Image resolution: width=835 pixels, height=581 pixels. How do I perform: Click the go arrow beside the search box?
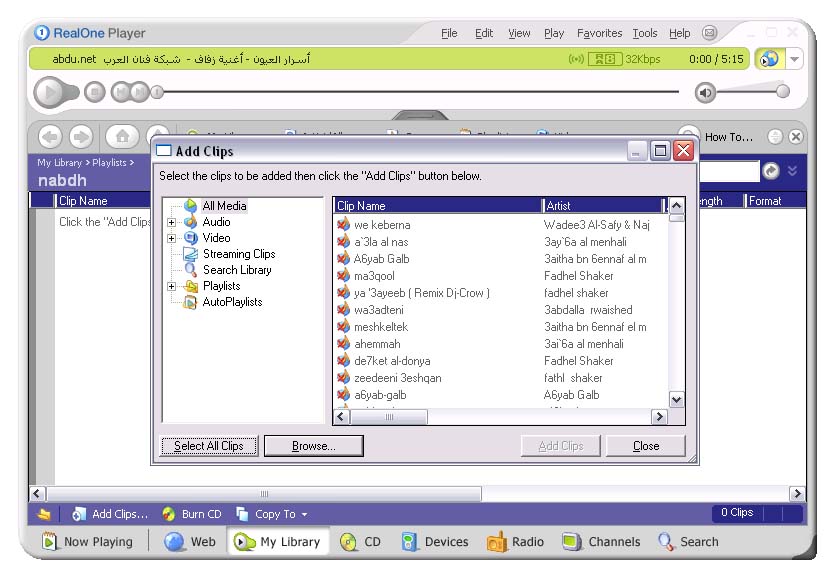point(771,171)
